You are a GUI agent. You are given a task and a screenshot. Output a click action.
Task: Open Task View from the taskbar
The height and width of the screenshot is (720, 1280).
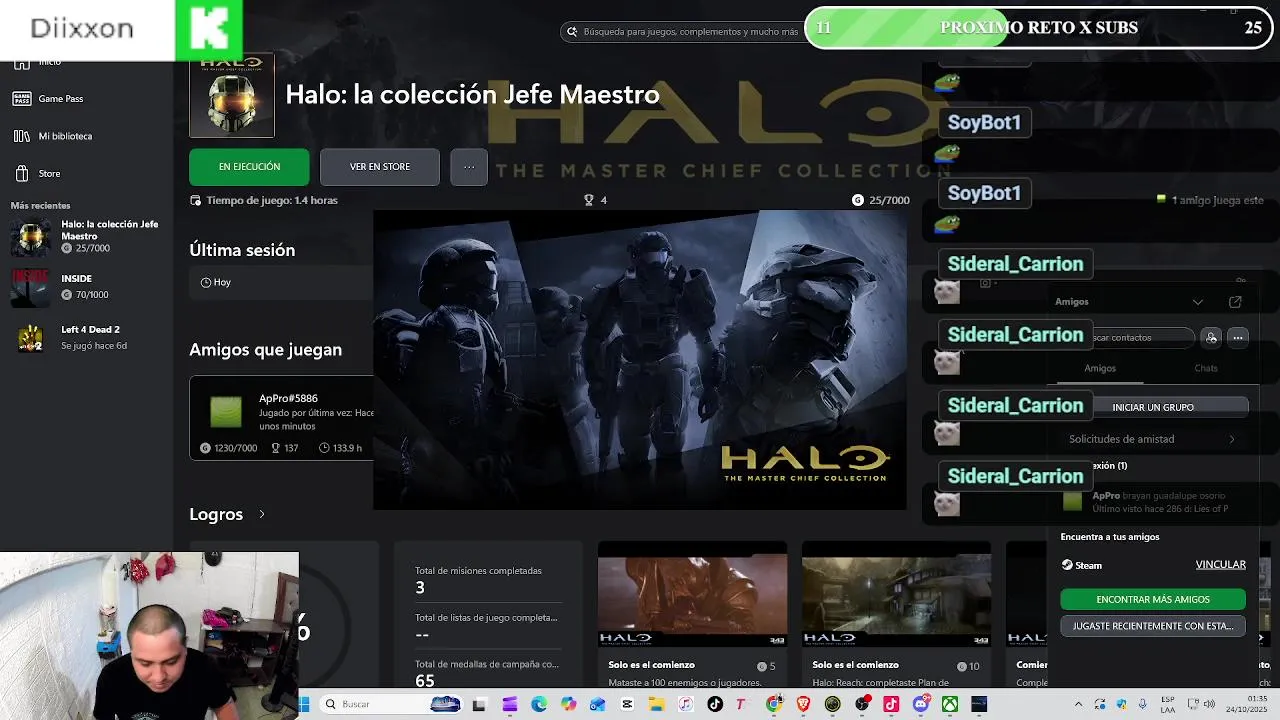tap(479, 704)
